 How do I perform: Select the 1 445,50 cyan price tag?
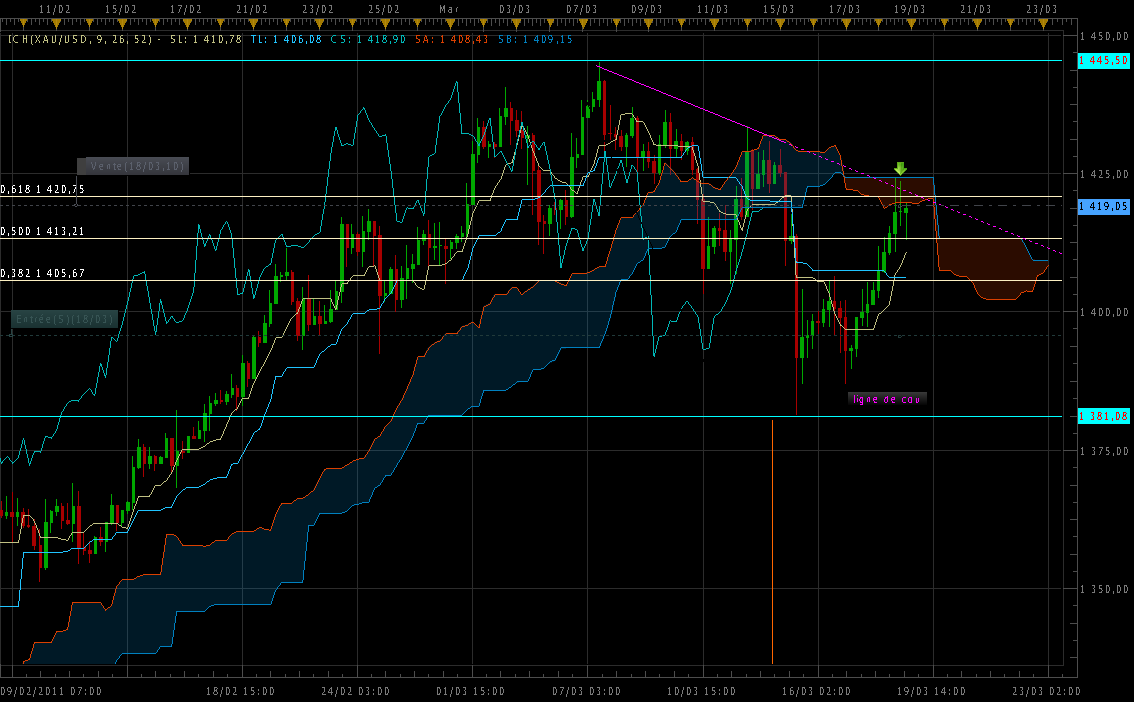1103,61
